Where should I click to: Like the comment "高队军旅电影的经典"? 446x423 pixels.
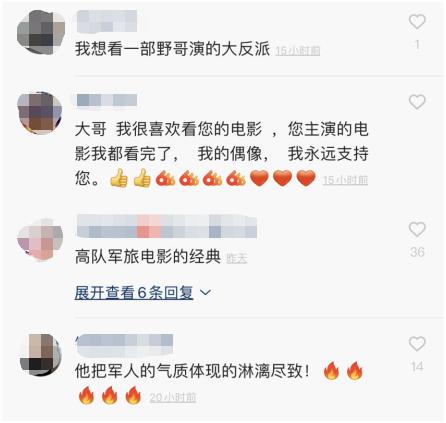[x=417, y=229]
